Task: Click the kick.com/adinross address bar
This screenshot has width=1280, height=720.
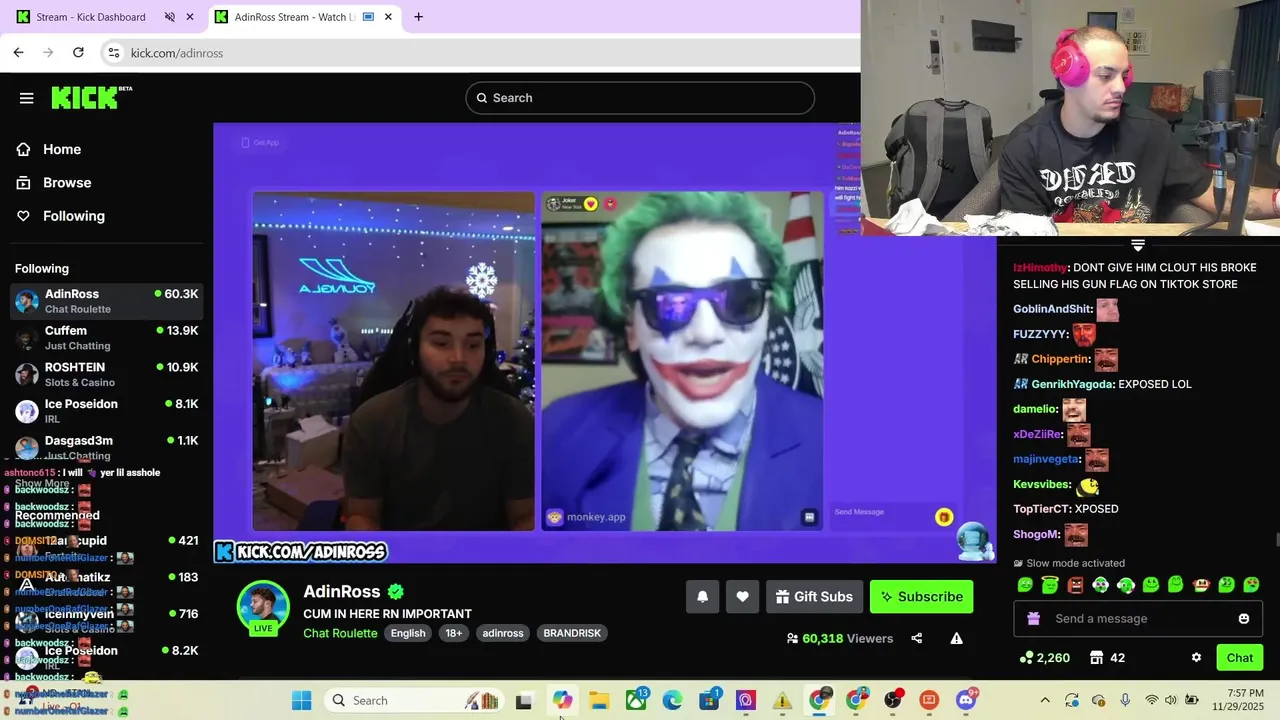Action: [480, 53]
